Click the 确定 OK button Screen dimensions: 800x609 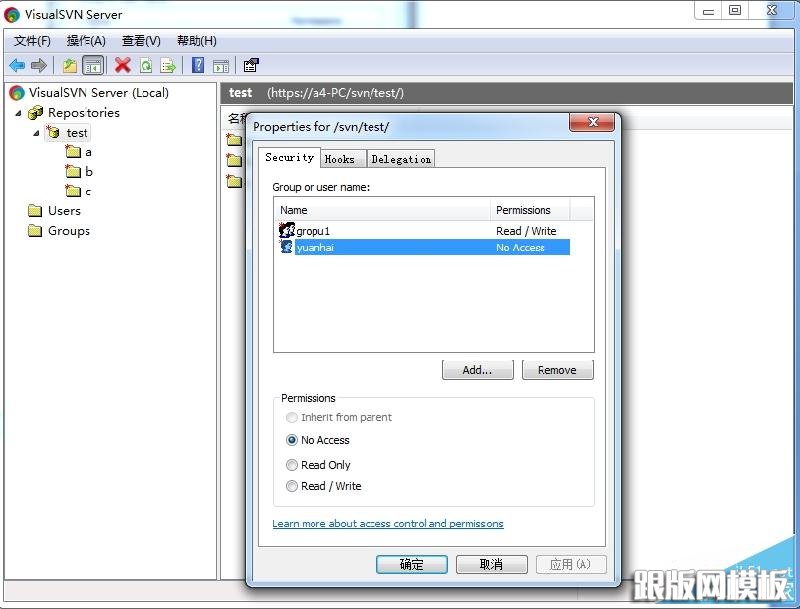(412, 564)
